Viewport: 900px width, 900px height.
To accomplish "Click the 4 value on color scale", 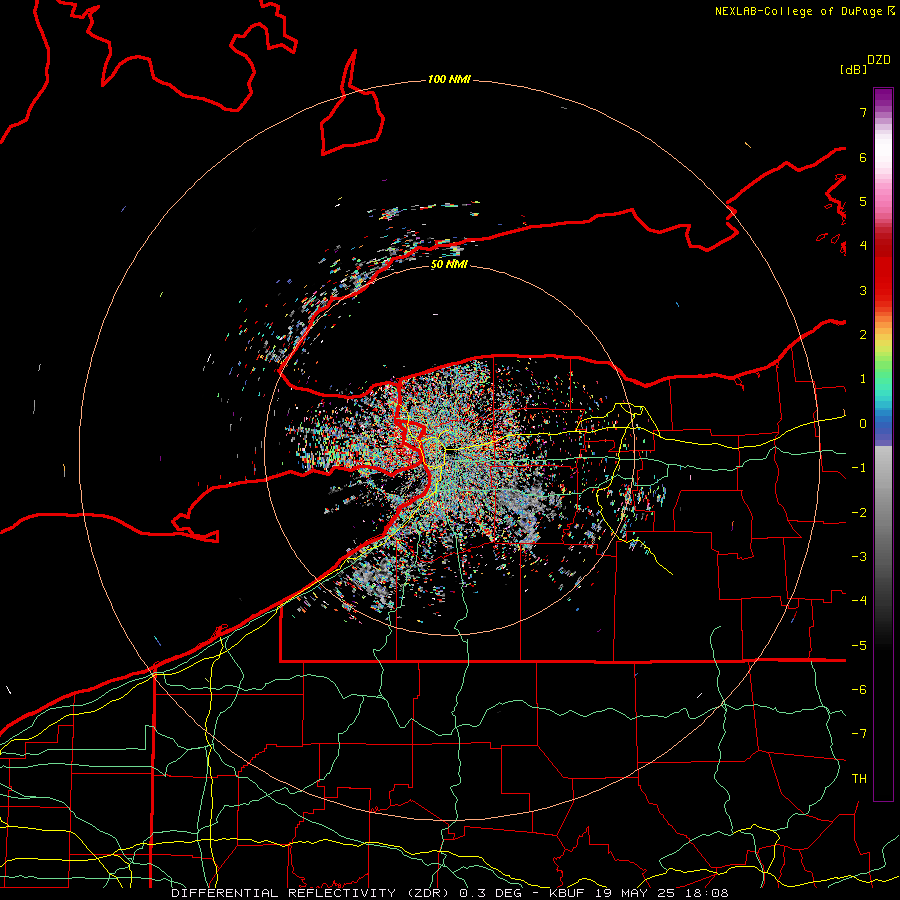I will 863,246.
